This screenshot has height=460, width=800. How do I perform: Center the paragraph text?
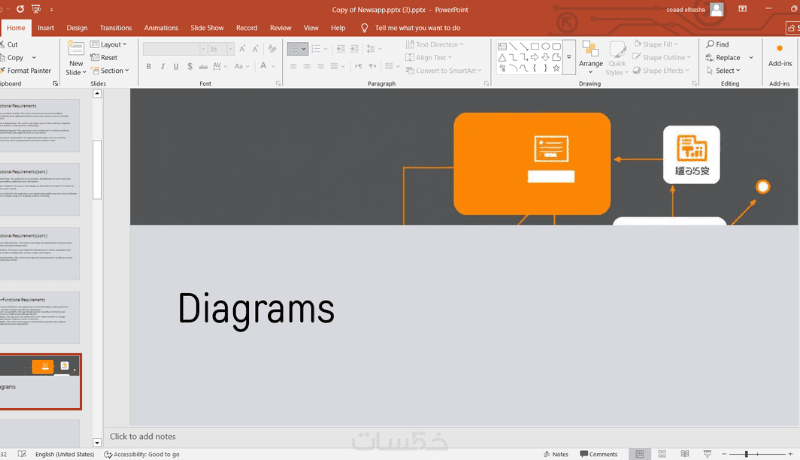click(307, 66)
